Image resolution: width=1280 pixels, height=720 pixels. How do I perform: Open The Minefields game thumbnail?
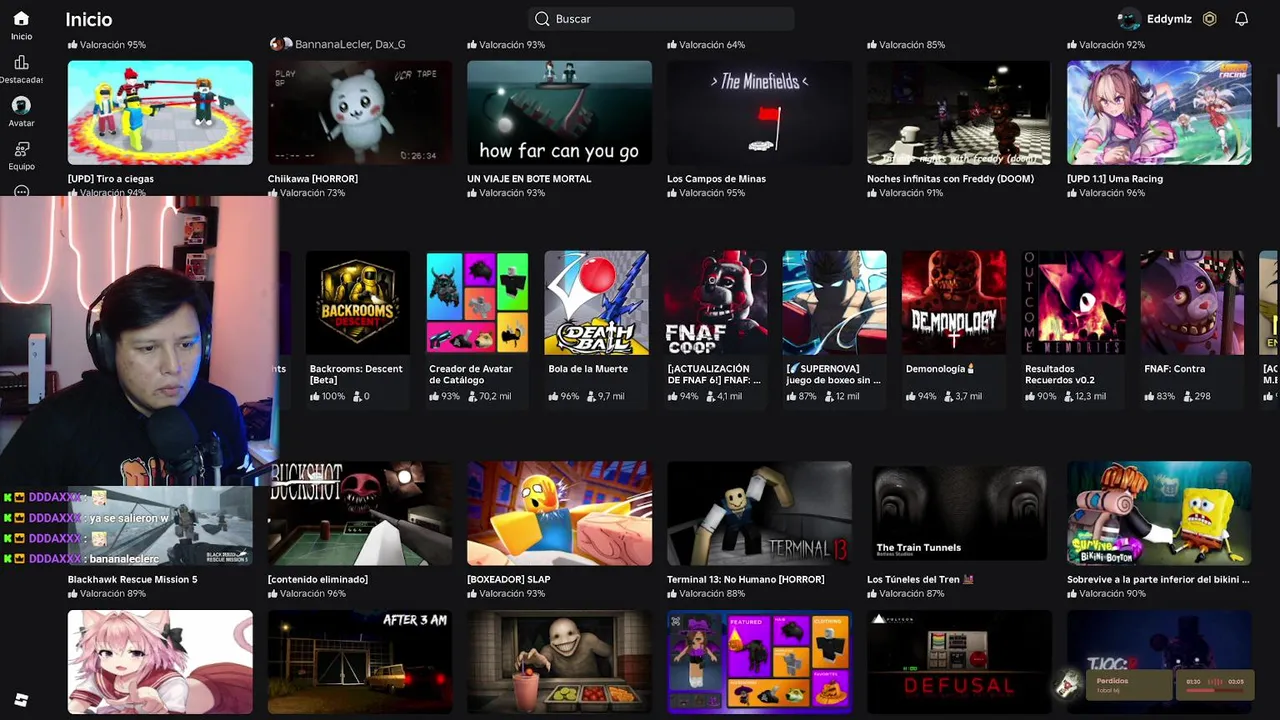click(x=759, y=112)
